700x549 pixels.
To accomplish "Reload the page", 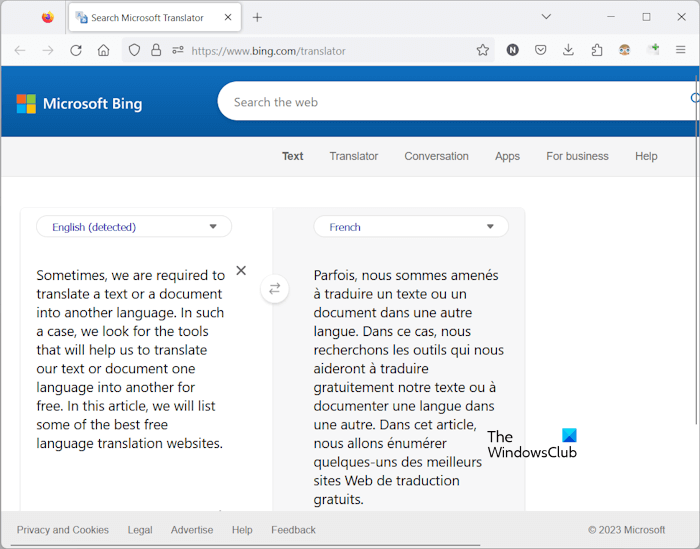I will click(76, 50).
